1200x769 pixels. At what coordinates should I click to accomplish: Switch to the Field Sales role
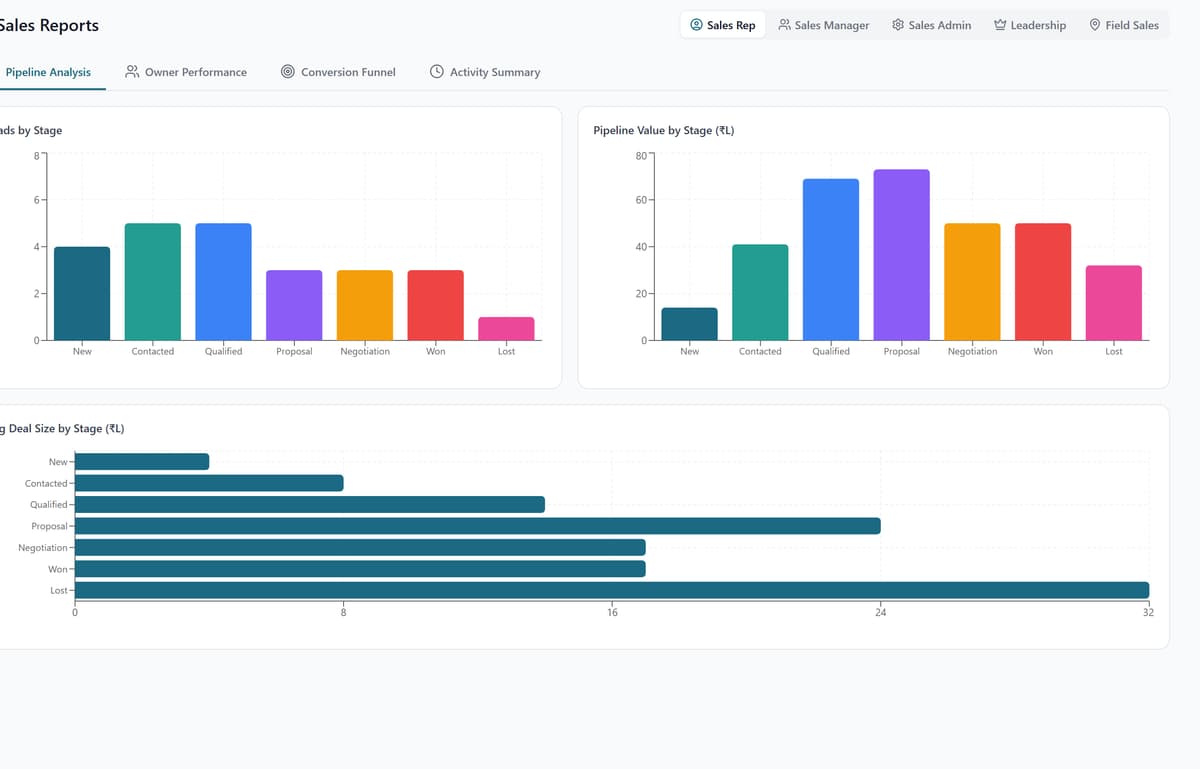1124,25
